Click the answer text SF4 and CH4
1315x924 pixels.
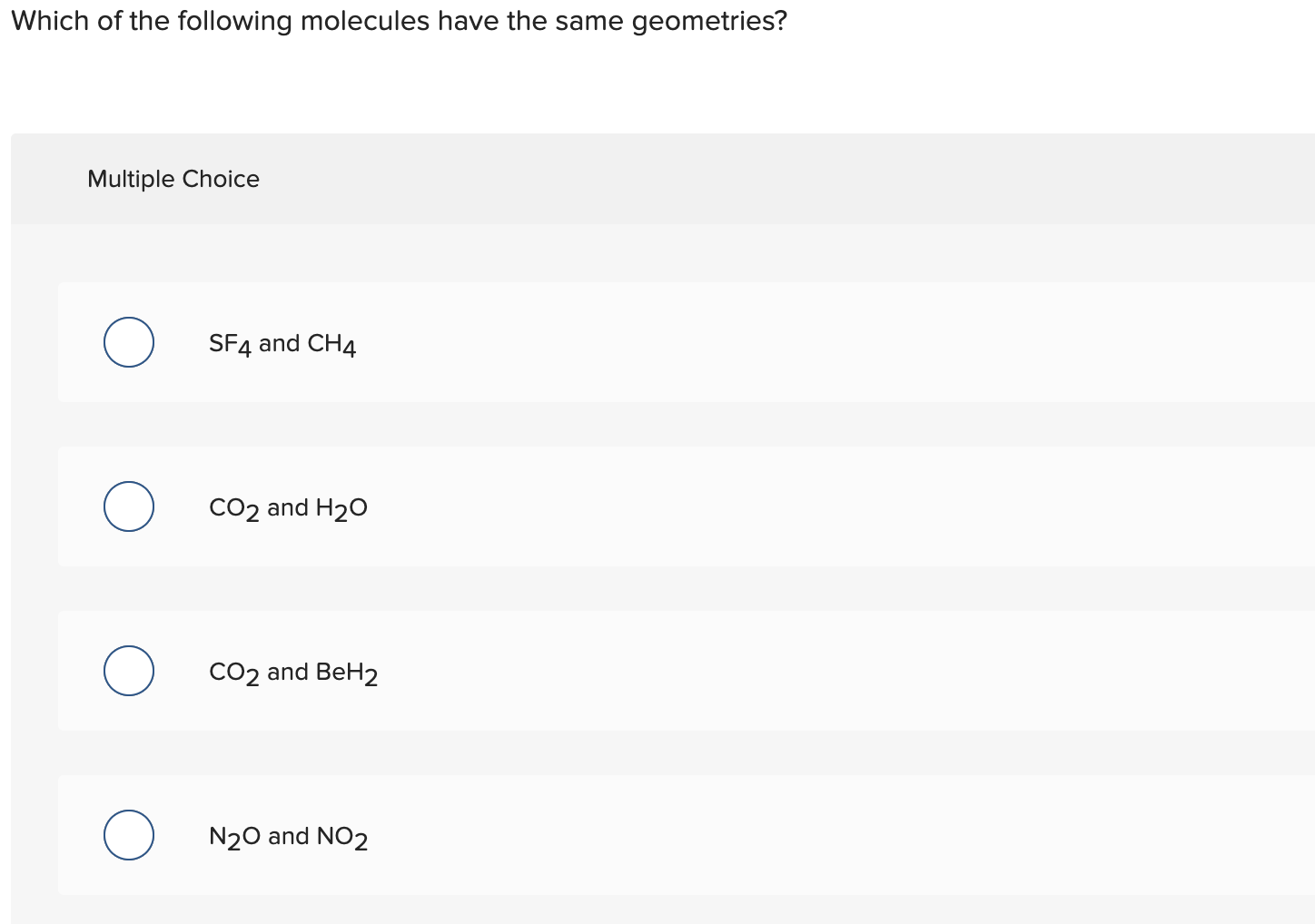pos(282,342)
